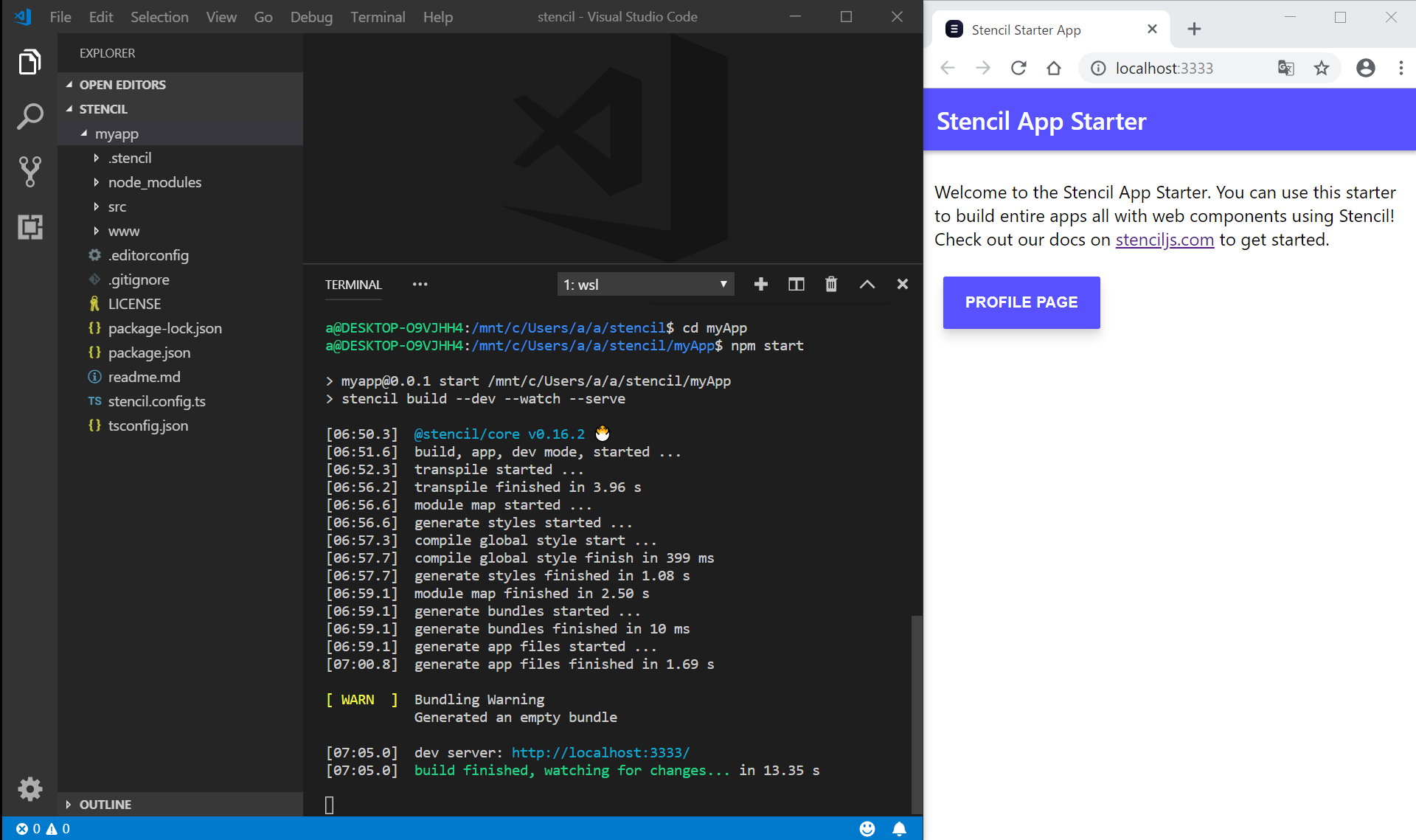Close the terminal panel with X
This screenshot has height=840, width=1416.
point(902,284)
